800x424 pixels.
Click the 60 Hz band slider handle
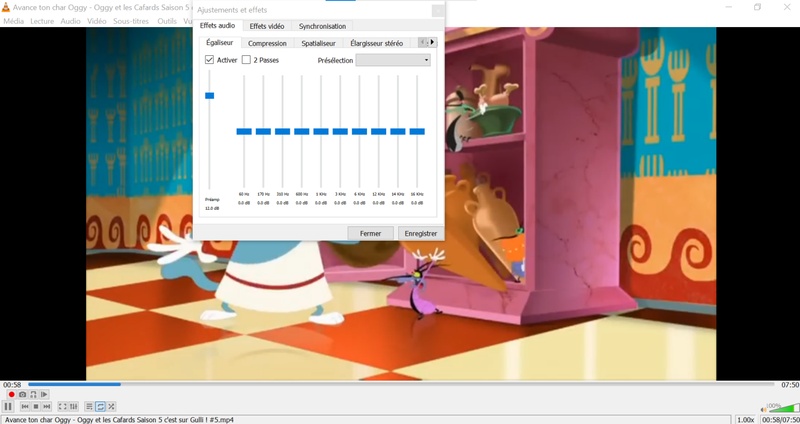click(x=244, y=131)
